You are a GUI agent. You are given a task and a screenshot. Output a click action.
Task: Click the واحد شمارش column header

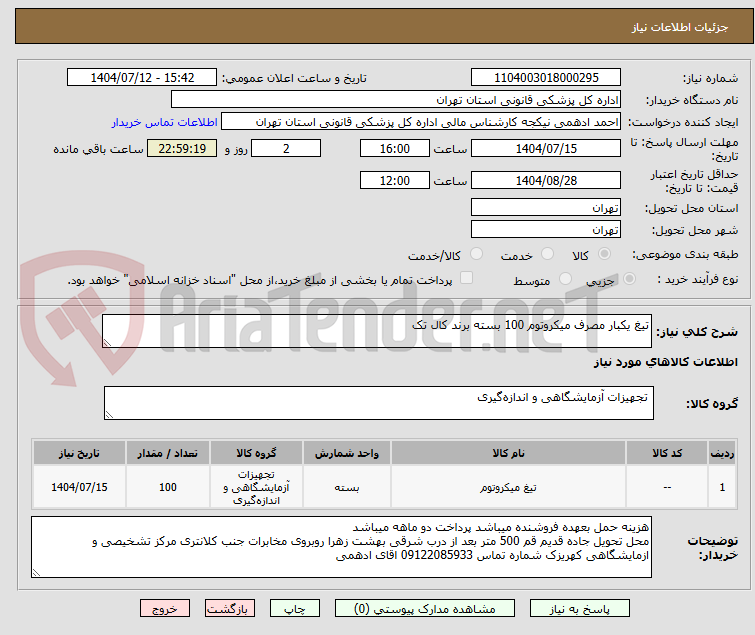point(347,453)
